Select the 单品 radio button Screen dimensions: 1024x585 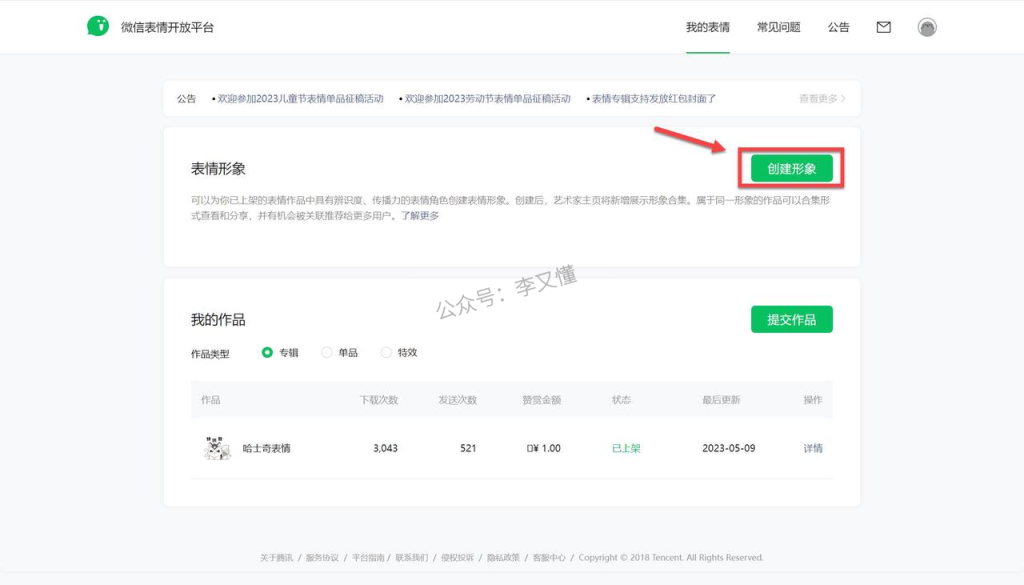327,352
